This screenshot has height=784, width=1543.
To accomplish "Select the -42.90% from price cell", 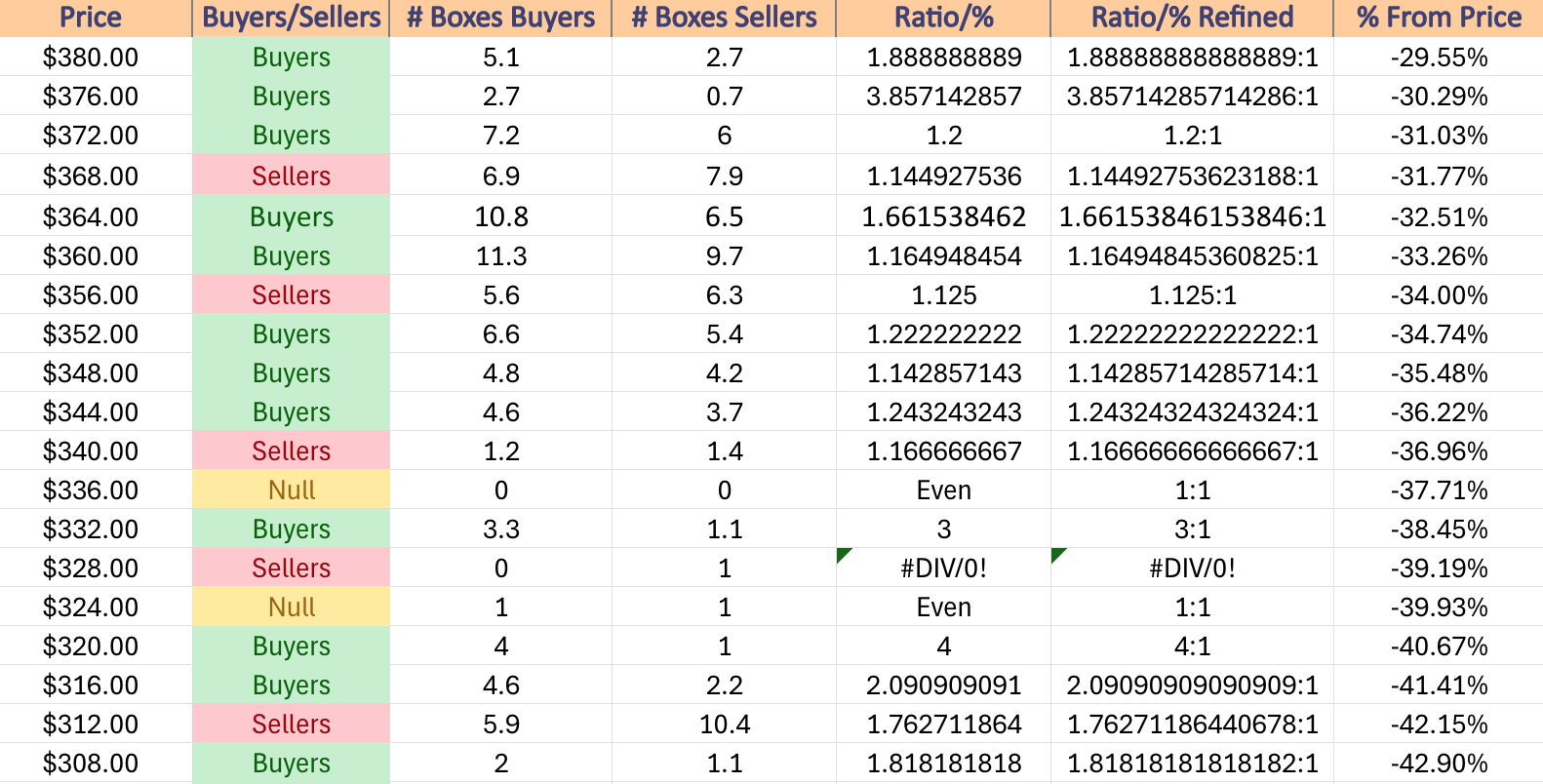I will 1439,763.
